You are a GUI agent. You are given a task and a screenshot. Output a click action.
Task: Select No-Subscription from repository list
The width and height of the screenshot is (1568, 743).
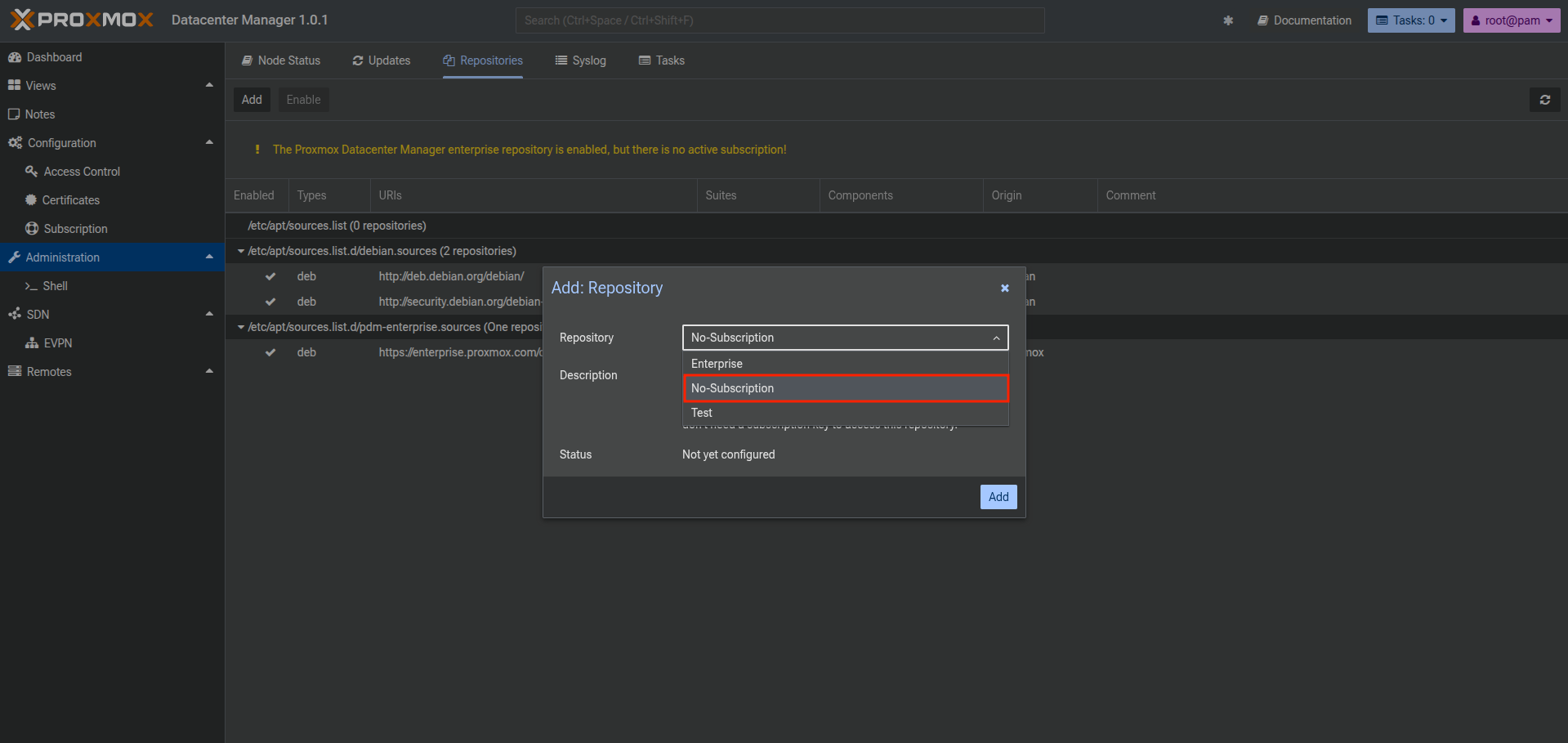coord(846,388)
